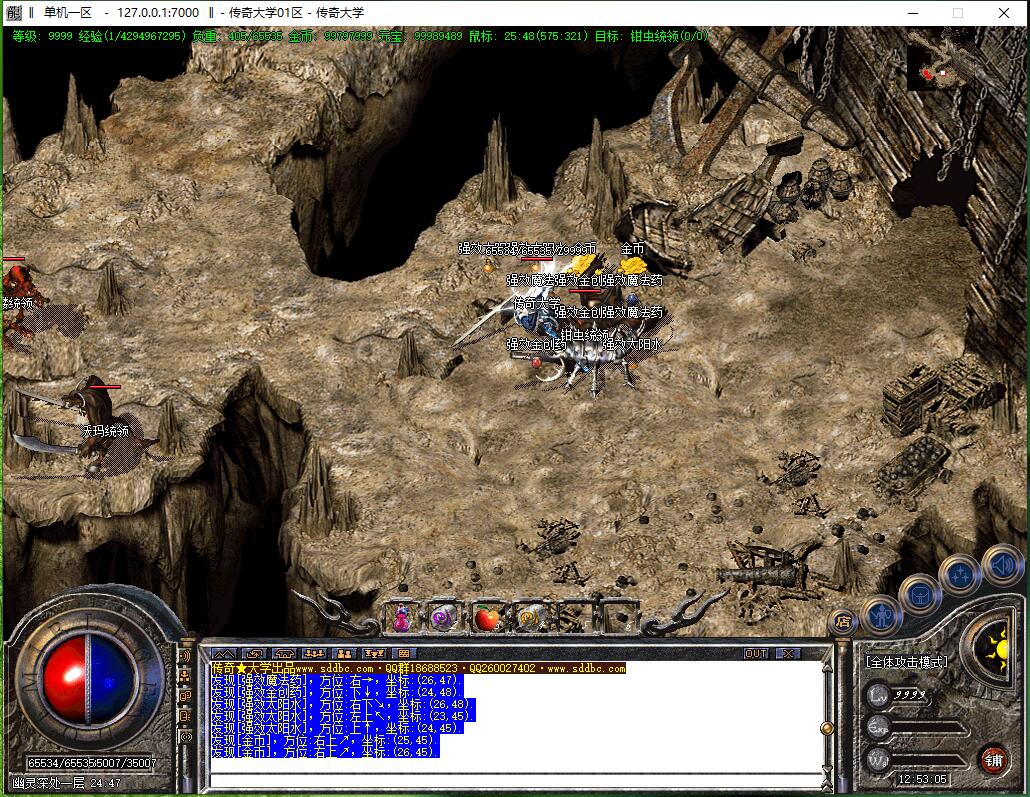Viewport: 1030px width, 797px height.
Task: Use the red apple in belt slot 3
Action: (488, 618)
